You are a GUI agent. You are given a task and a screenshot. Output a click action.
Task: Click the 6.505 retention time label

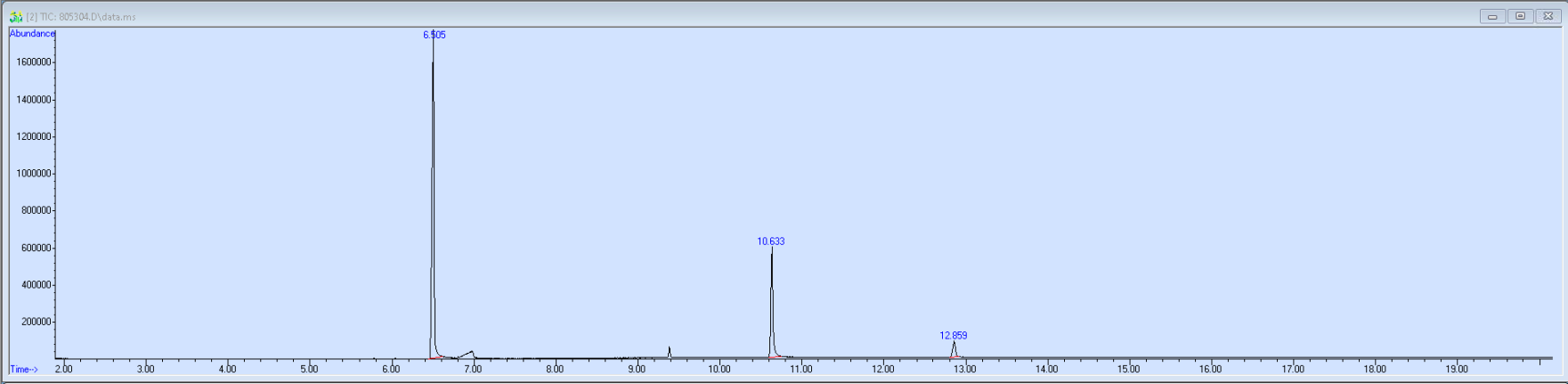coord(435,35)
